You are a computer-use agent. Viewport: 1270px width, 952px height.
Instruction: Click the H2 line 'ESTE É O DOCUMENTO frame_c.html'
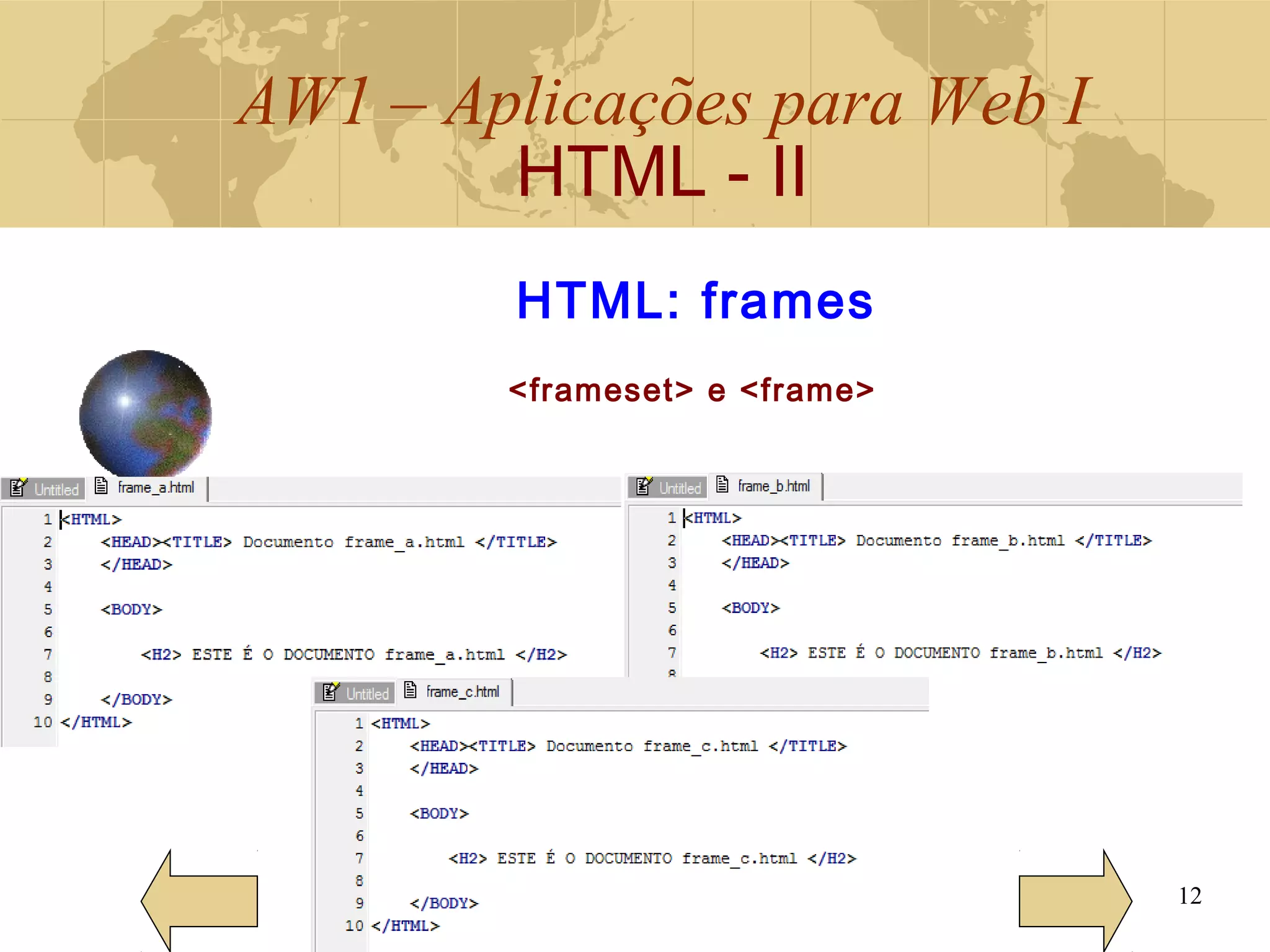(x=652, y=858)
